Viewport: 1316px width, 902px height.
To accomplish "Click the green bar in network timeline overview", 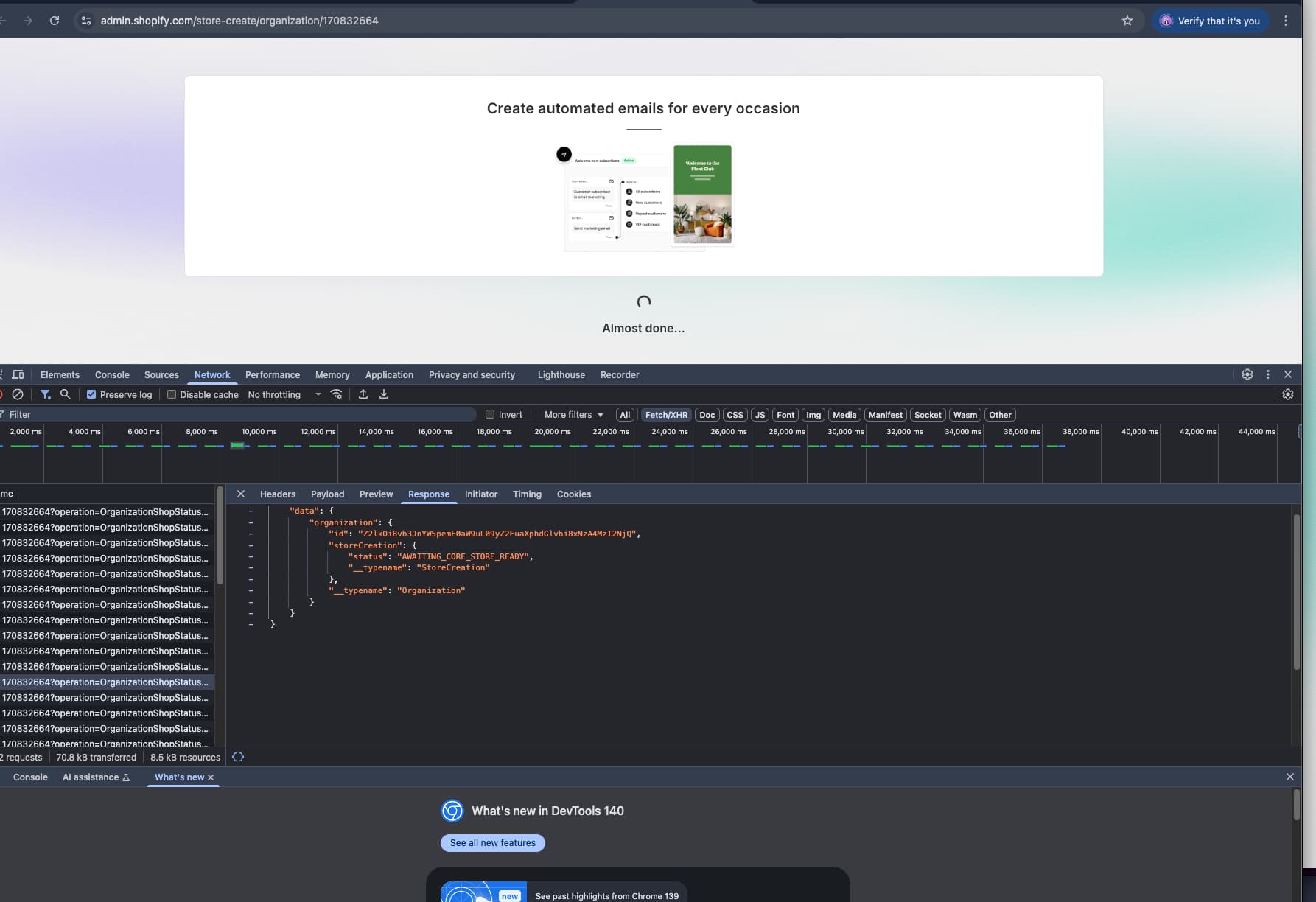I will click(237, 445).
